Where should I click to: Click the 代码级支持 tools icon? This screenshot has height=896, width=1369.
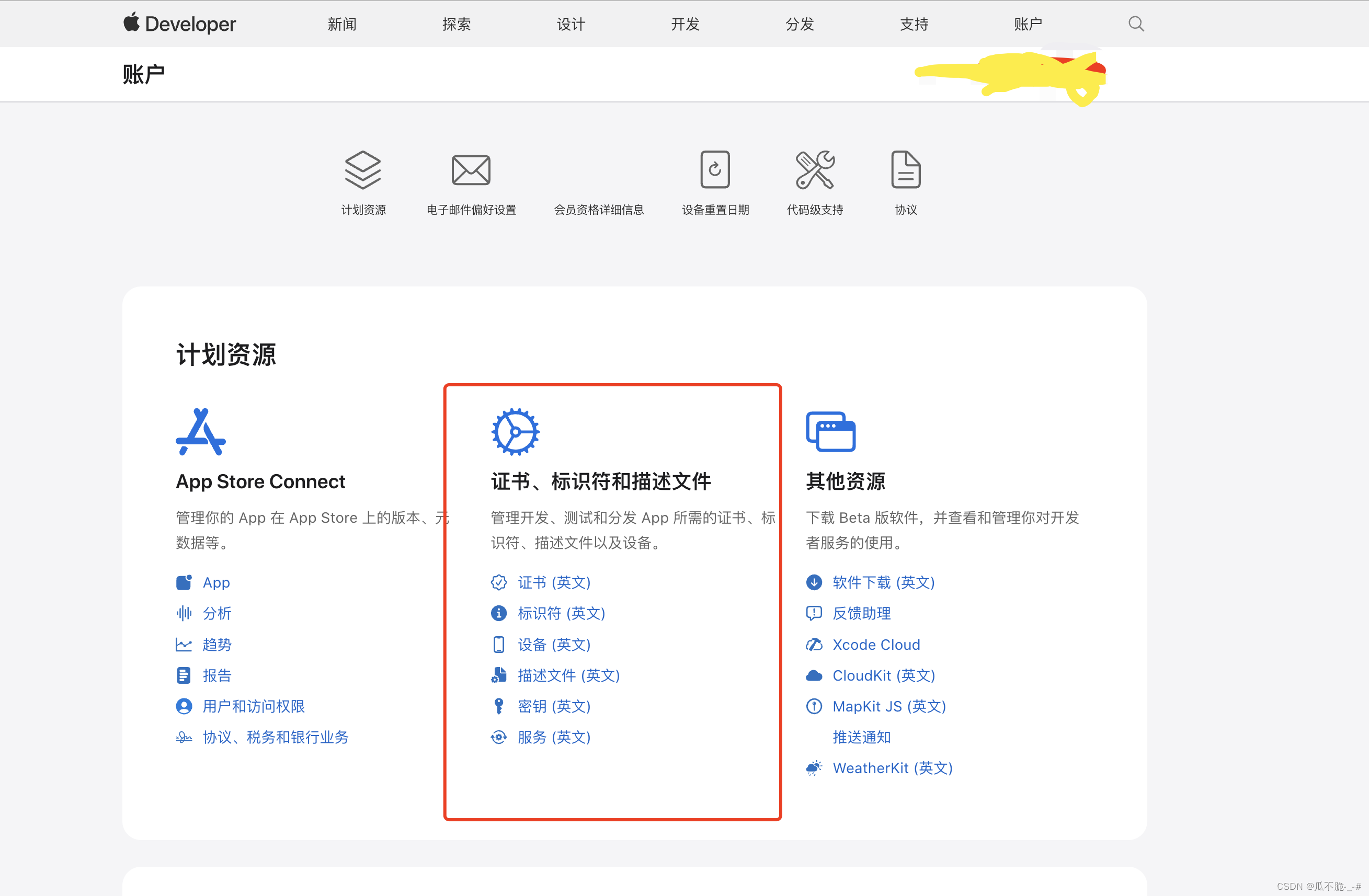(x=815, y=170)
